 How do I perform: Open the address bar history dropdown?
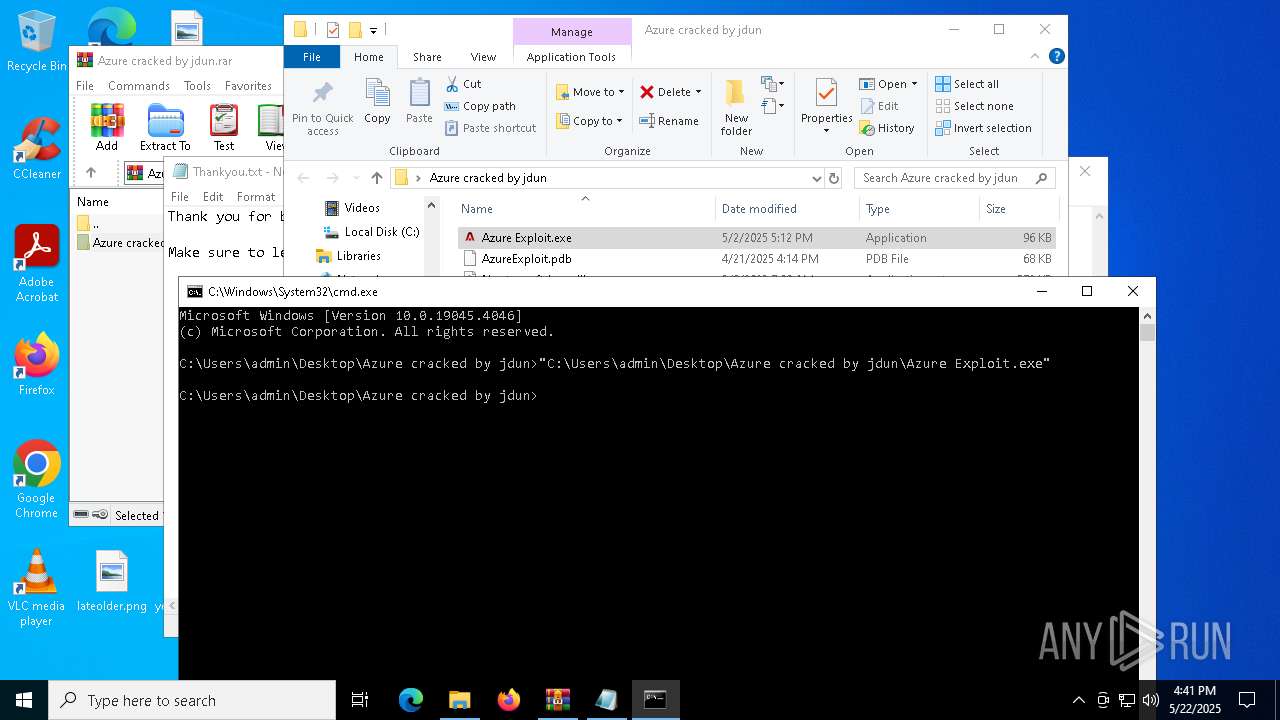[x=817, y=178]
